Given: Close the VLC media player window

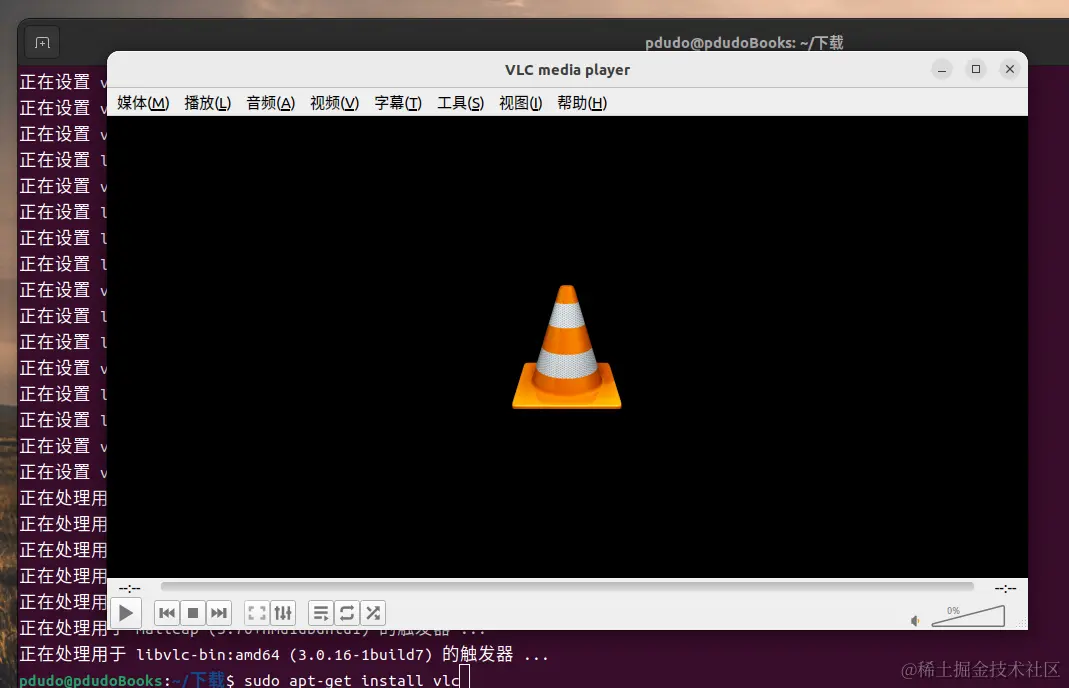Looking at the screenshot, I should [1010, 70].
